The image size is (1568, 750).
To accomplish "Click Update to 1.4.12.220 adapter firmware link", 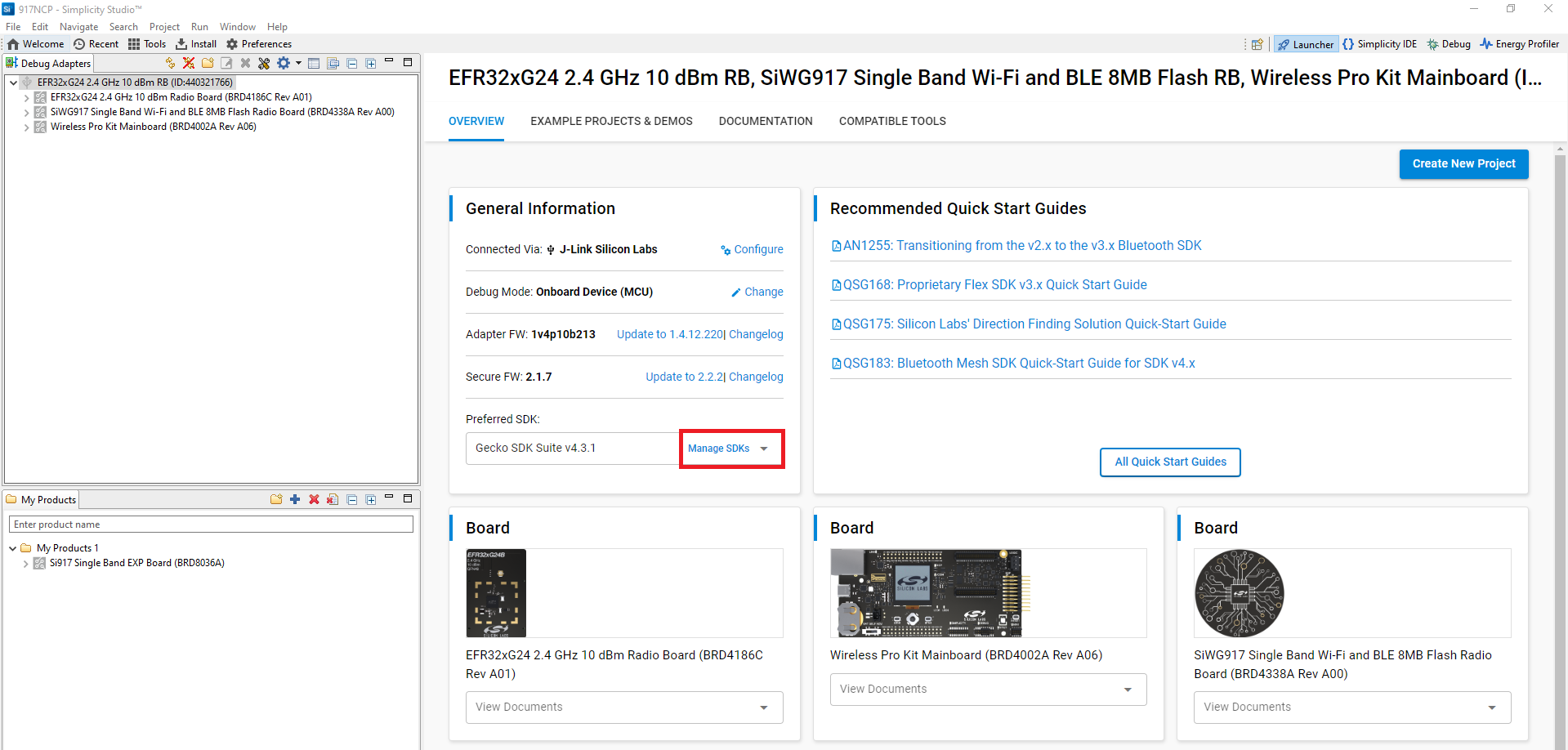I will point(670,334).
